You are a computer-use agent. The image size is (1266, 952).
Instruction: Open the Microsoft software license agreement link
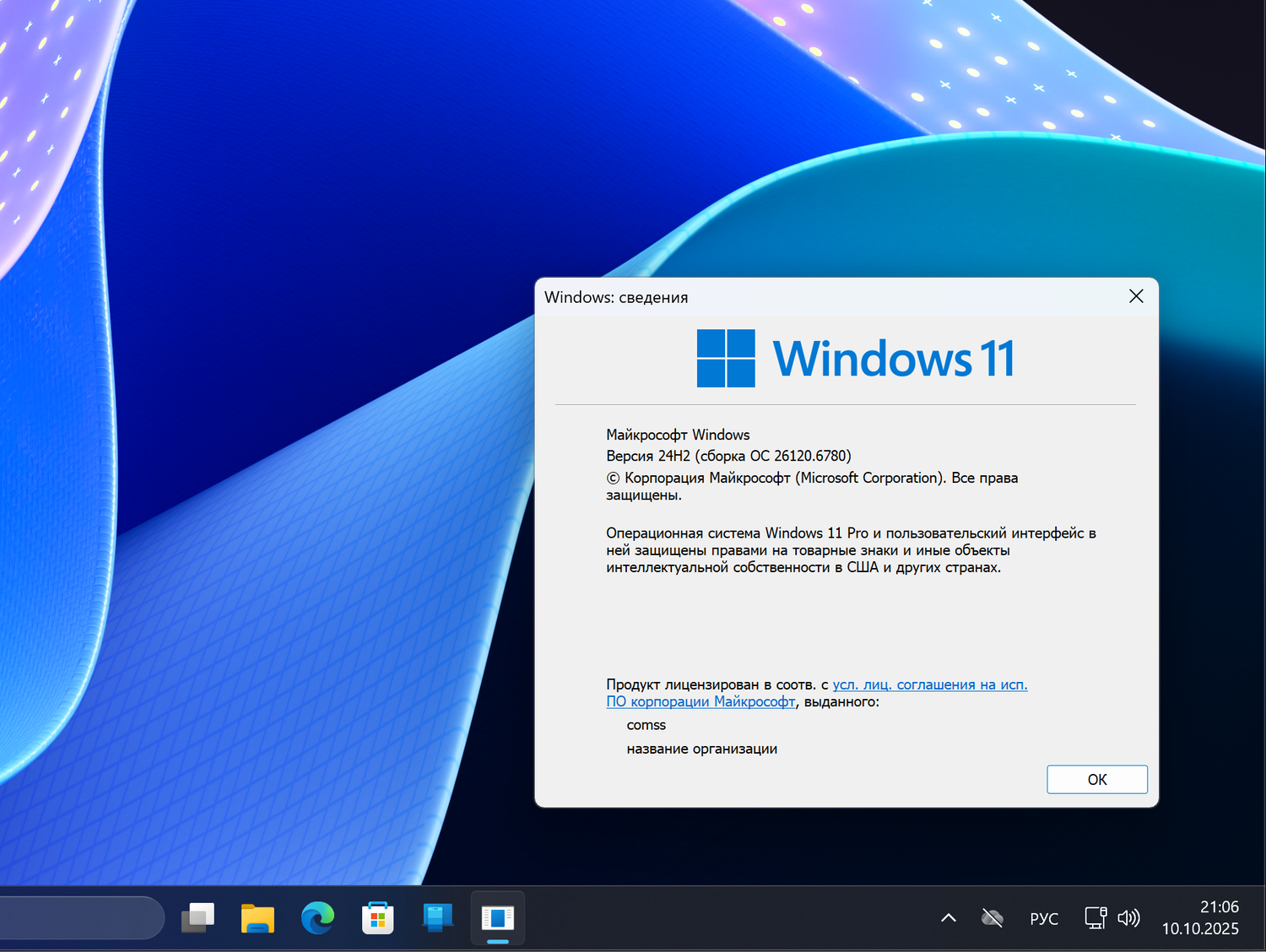click(x=928, y=684)
